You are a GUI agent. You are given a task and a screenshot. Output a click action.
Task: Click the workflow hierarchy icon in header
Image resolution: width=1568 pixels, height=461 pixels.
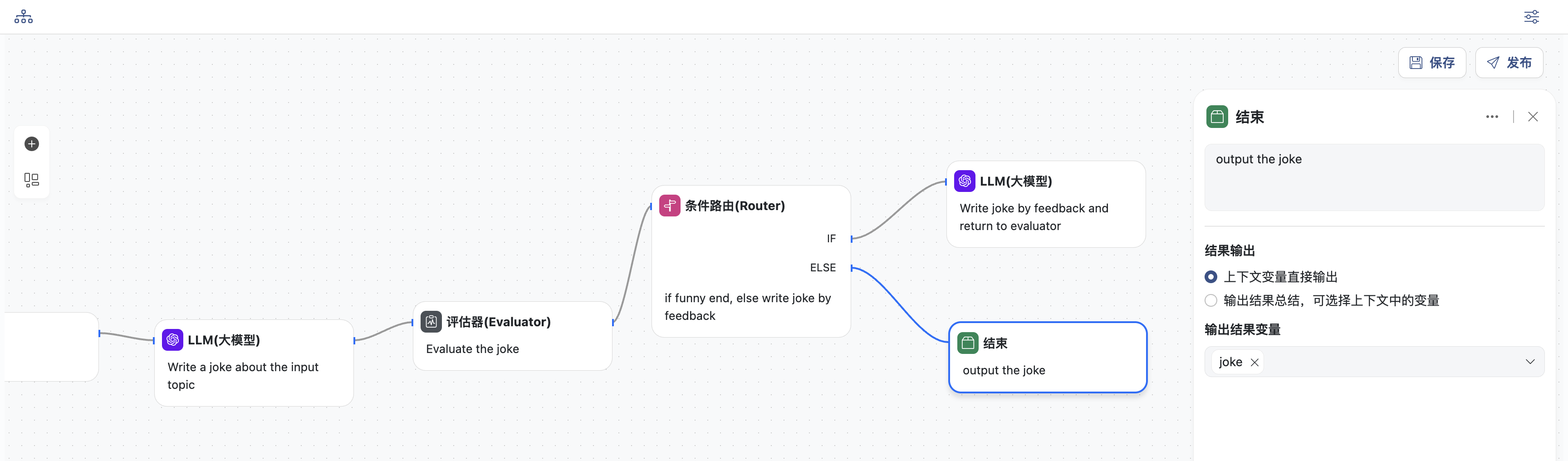pos(24,16)
